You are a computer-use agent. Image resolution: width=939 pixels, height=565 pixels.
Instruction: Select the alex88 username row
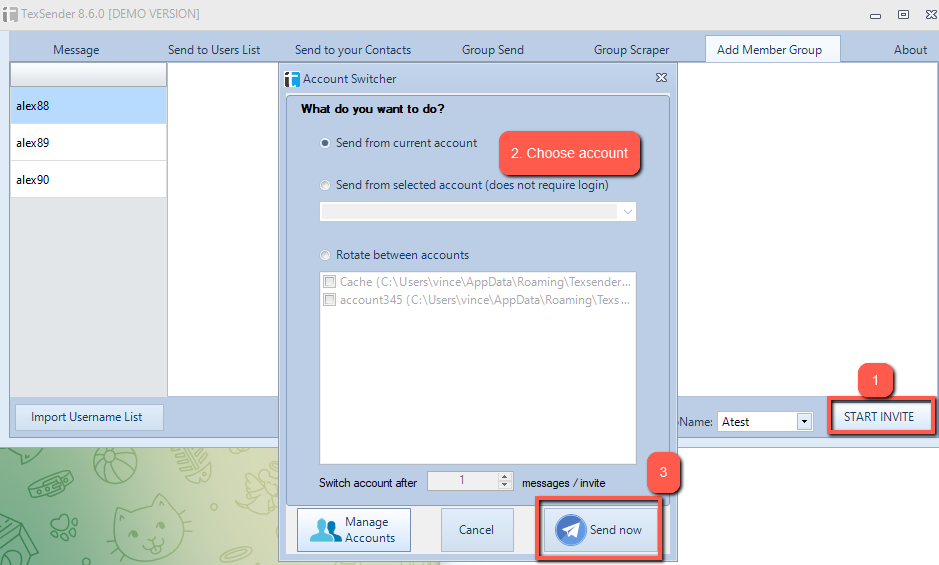pos(88,105)
